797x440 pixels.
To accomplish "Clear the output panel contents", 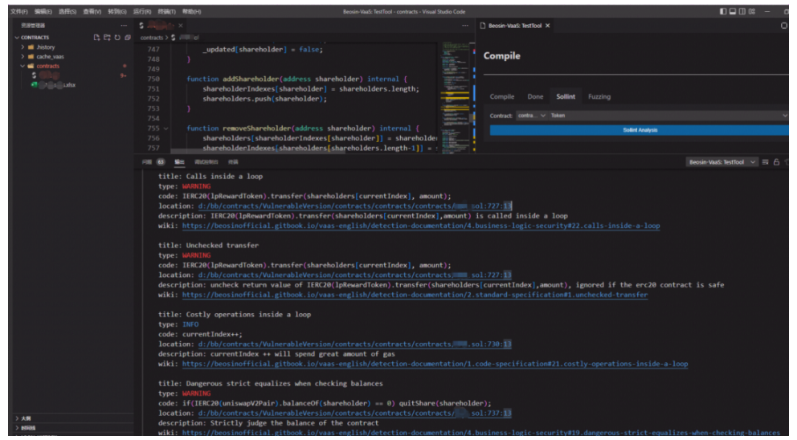I will (x=765, y=162).
